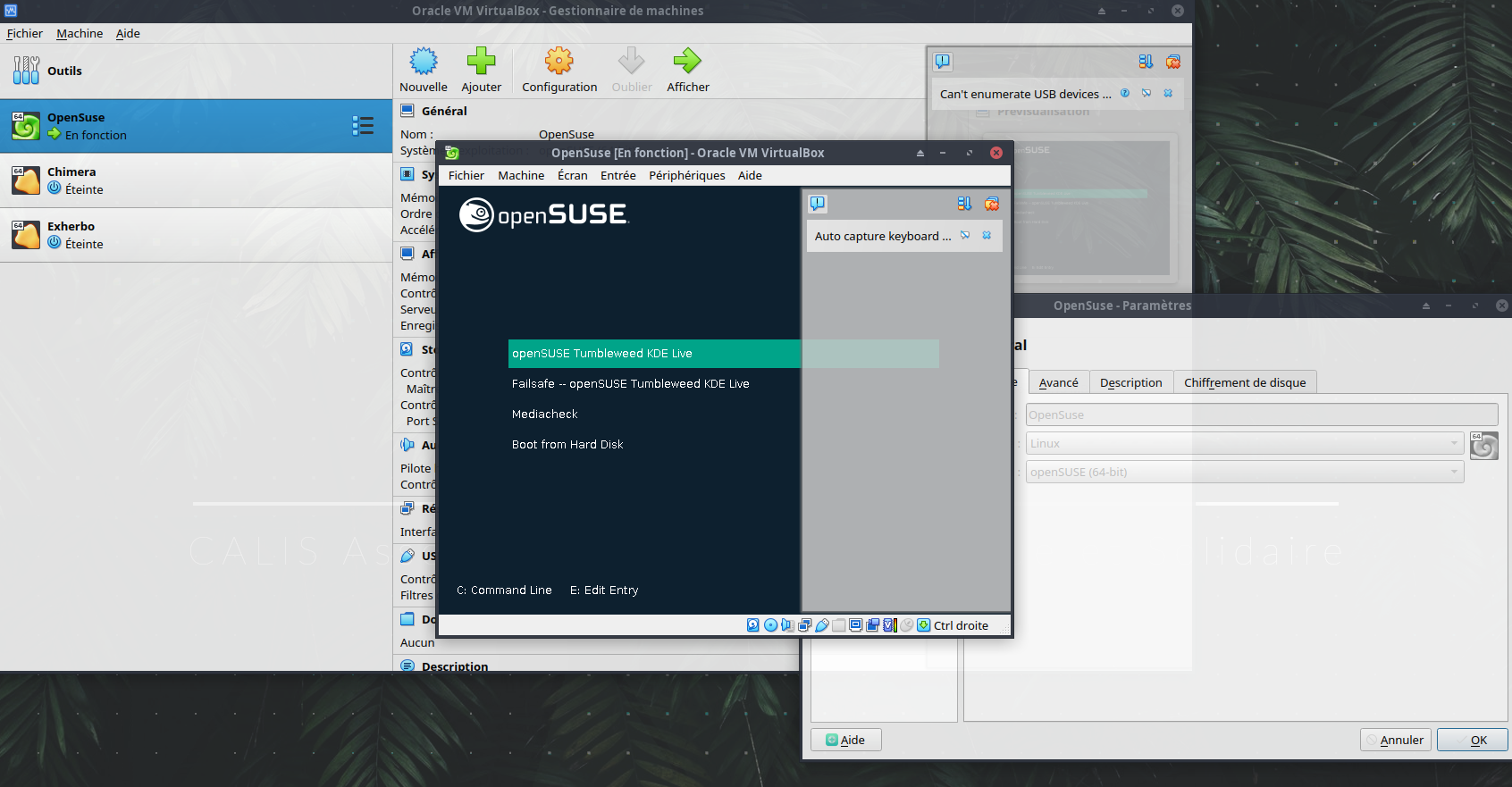Viewport: 1512px width, 787px height.
Task: Open the Périphériques menu in VM window
Action: (x=686, y=176)
